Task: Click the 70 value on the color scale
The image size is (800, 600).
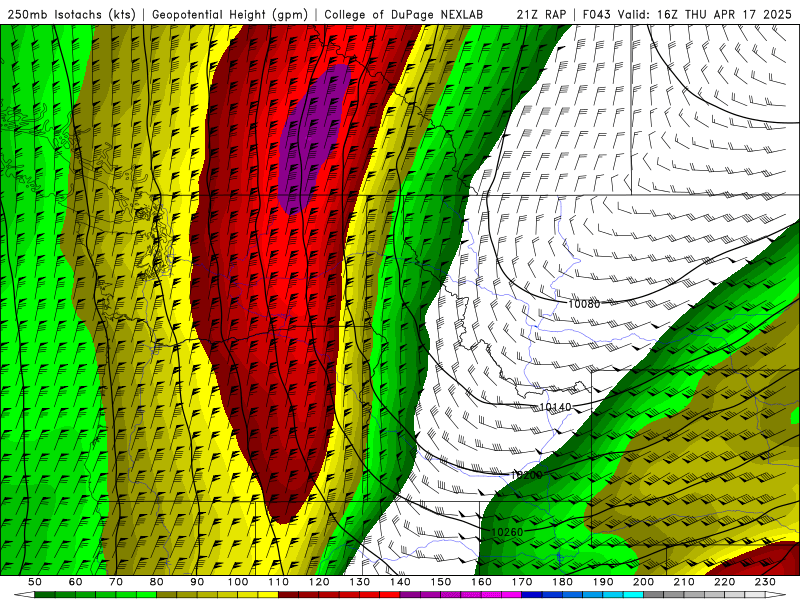Action: [116, 582]
